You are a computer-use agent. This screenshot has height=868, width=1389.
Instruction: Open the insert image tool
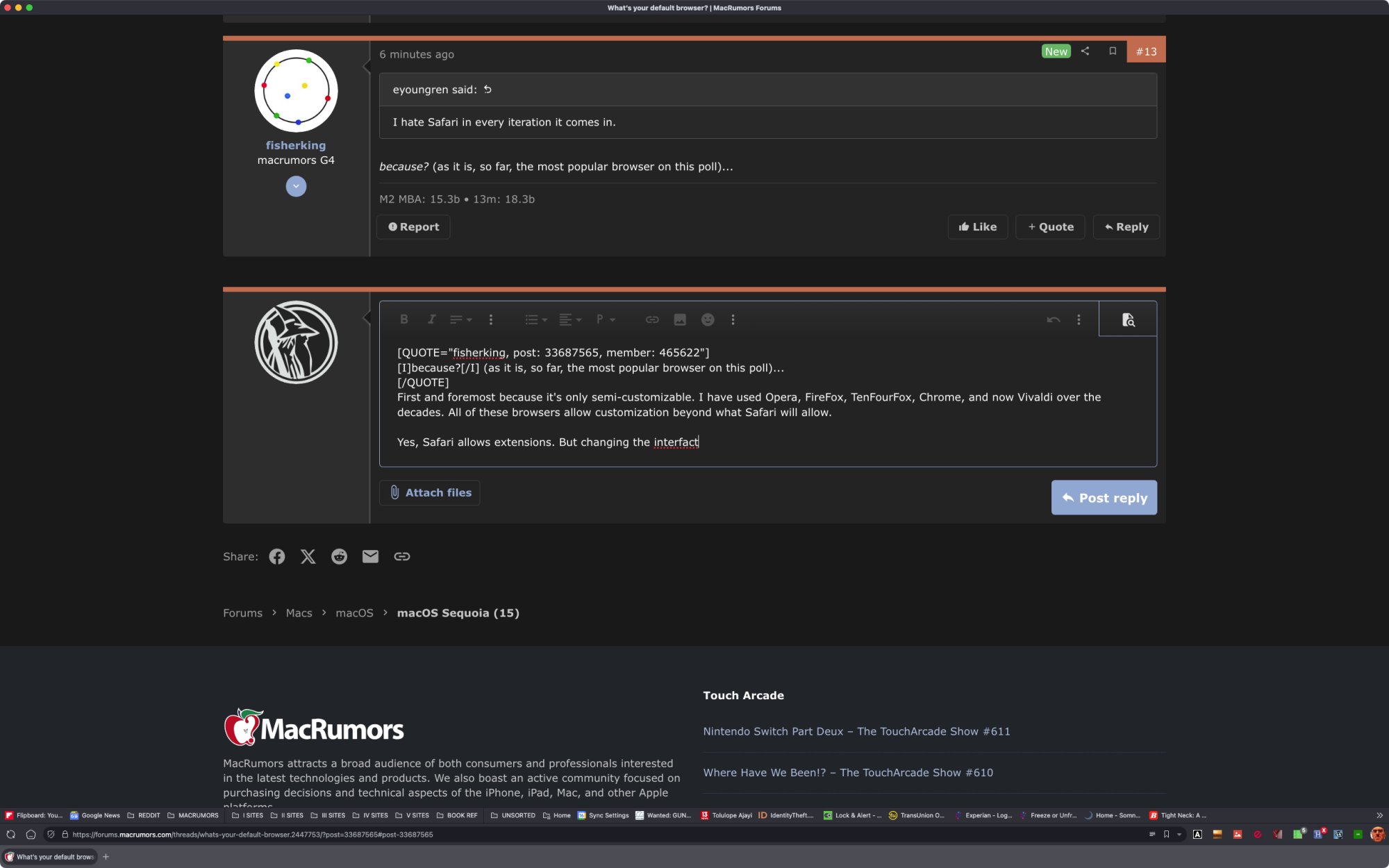[x=680, y=319]
